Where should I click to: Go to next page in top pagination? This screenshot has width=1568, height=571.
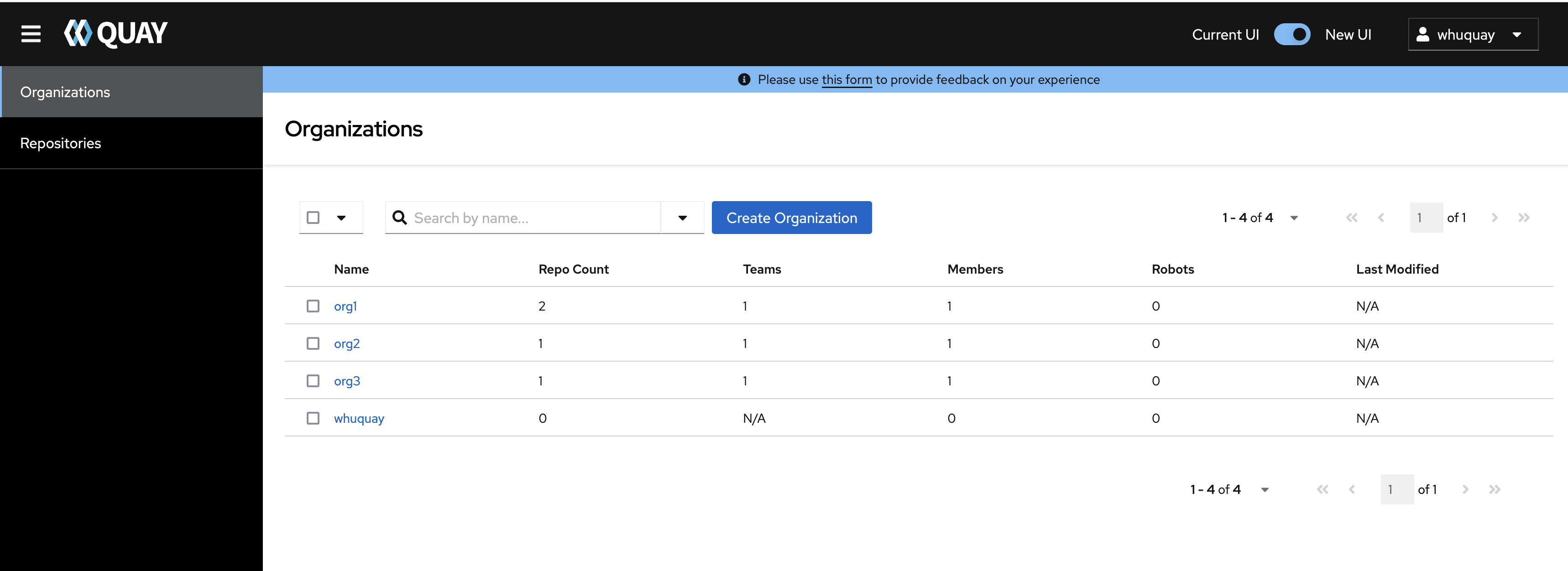point(1494,218)
